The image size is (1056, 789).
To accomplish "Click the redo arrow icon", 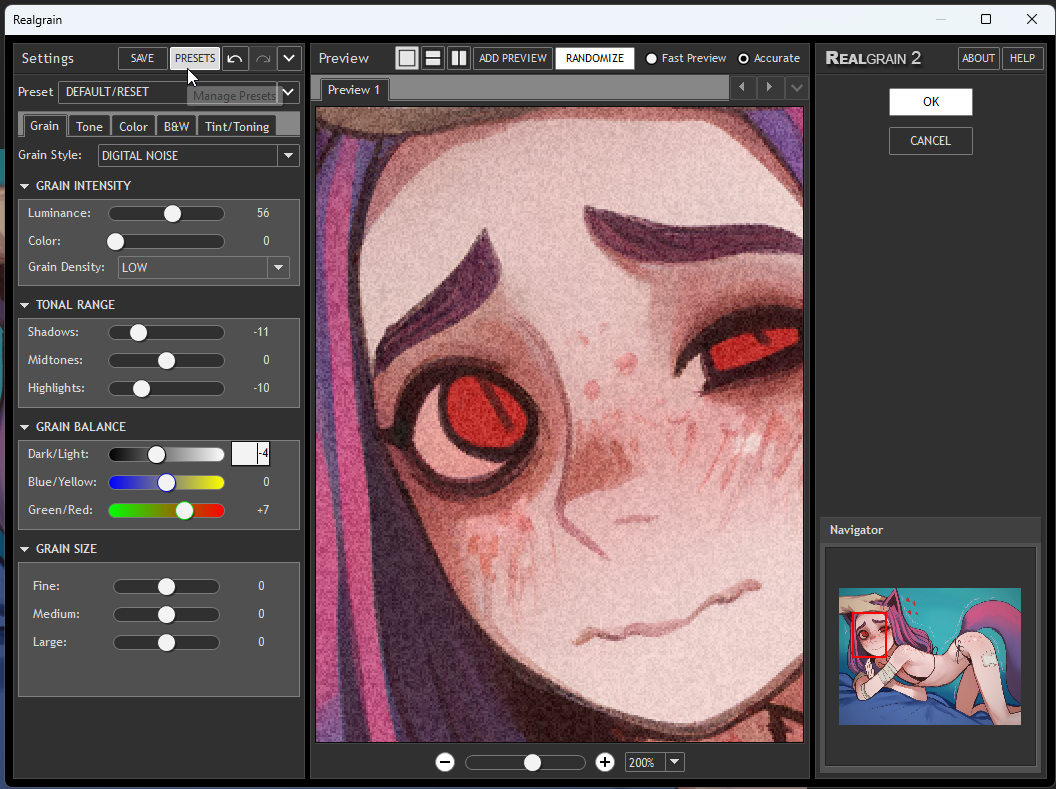I will click(x=263, y=59).
